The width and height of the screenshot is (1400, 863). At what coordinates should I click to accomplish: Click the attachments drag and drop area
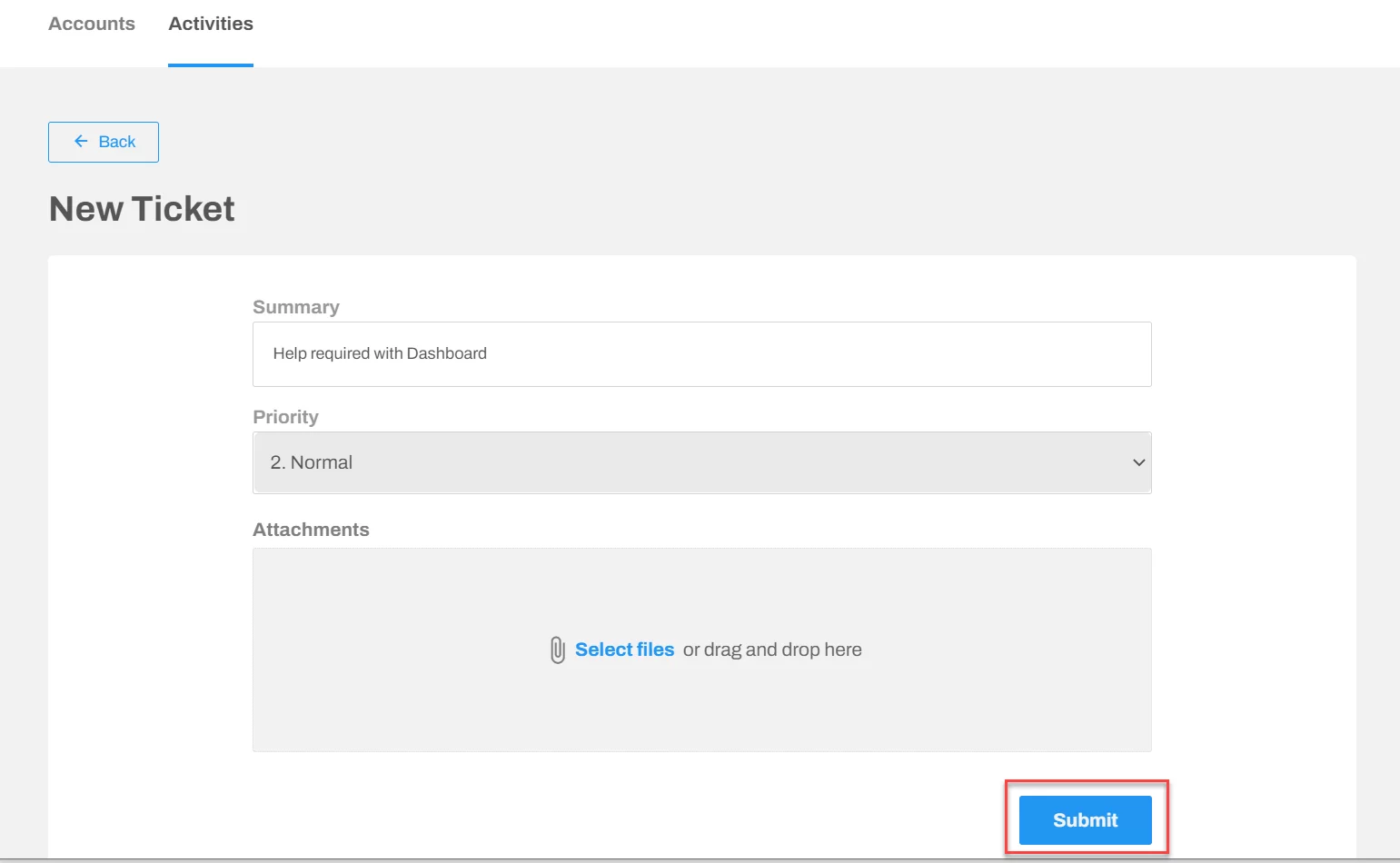click(x=701, y=650)
